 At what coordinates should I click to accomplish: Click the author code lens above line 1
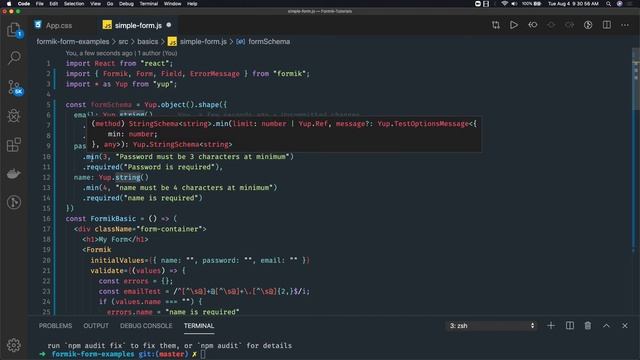[x=121, y=53]
